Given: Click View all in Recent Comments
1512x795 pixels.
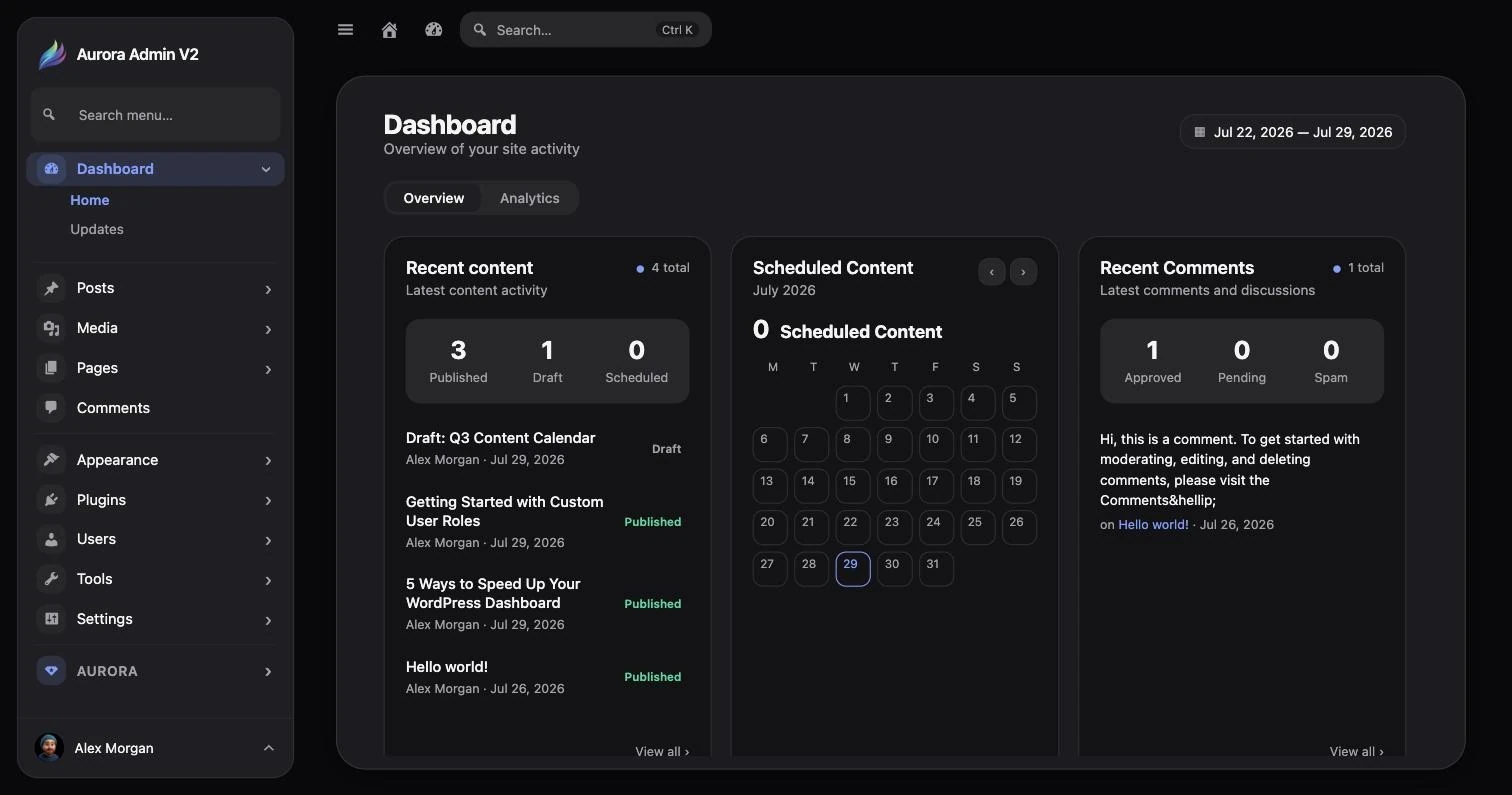Looking at the screenshot, I should pos(1357,751).
